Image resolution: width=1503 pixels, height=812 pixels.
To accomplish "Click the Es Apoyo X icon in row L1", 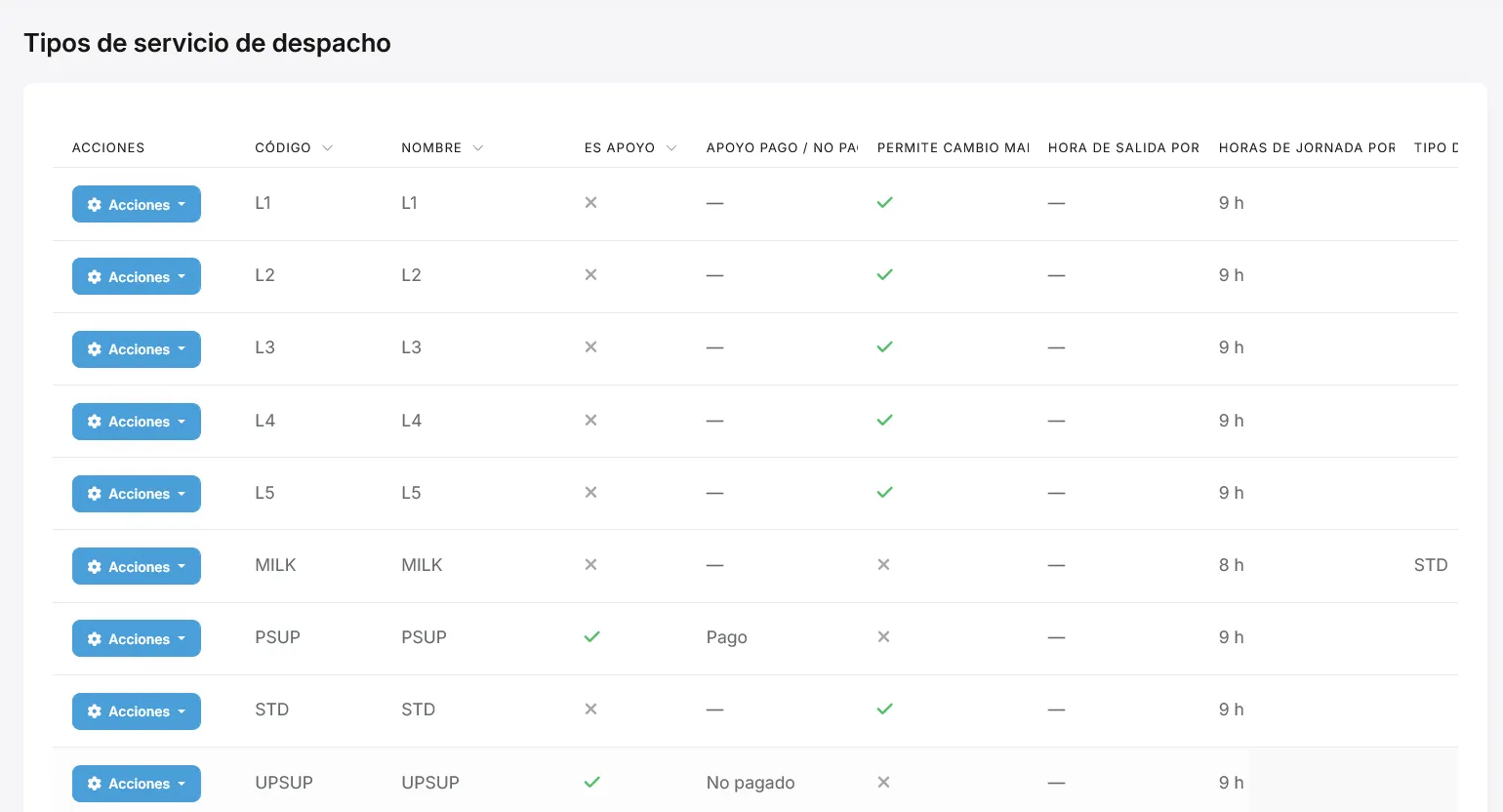I will point(590,203).
